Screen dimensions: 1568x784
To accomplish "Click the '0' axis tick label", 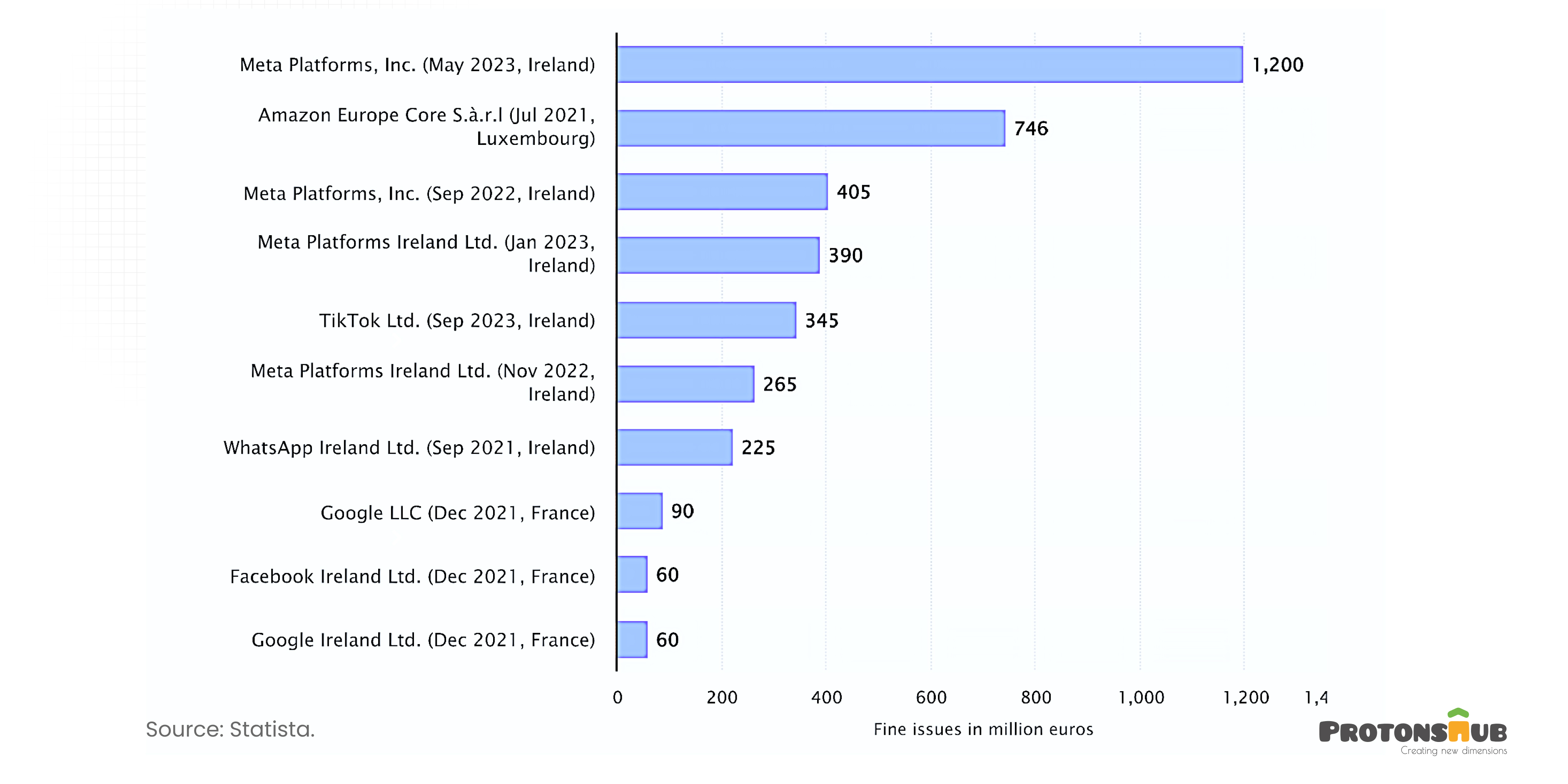I will (x=617, y=697).
